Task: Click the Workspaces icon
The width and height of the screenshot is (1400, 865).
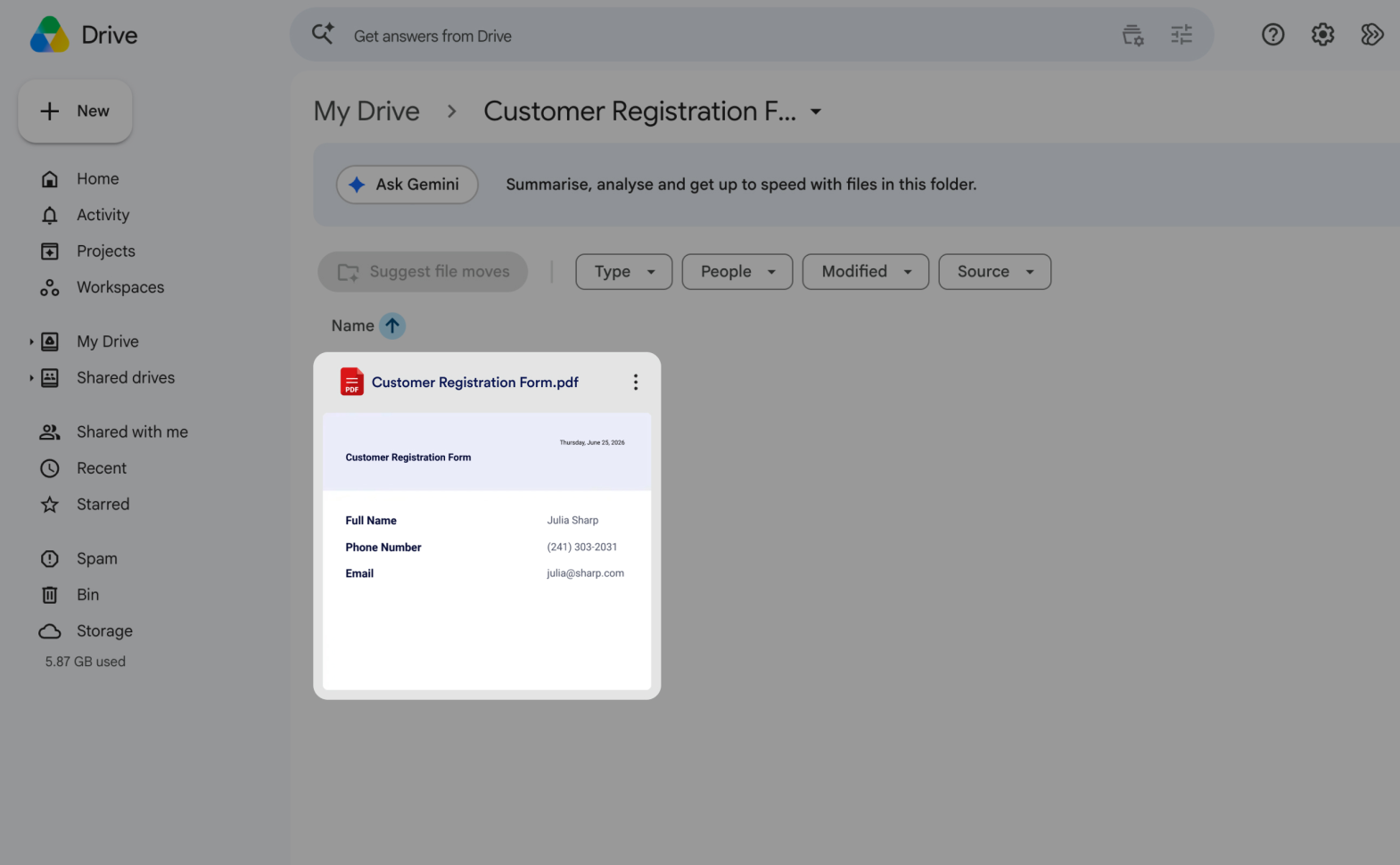Action: pos(50,287)
